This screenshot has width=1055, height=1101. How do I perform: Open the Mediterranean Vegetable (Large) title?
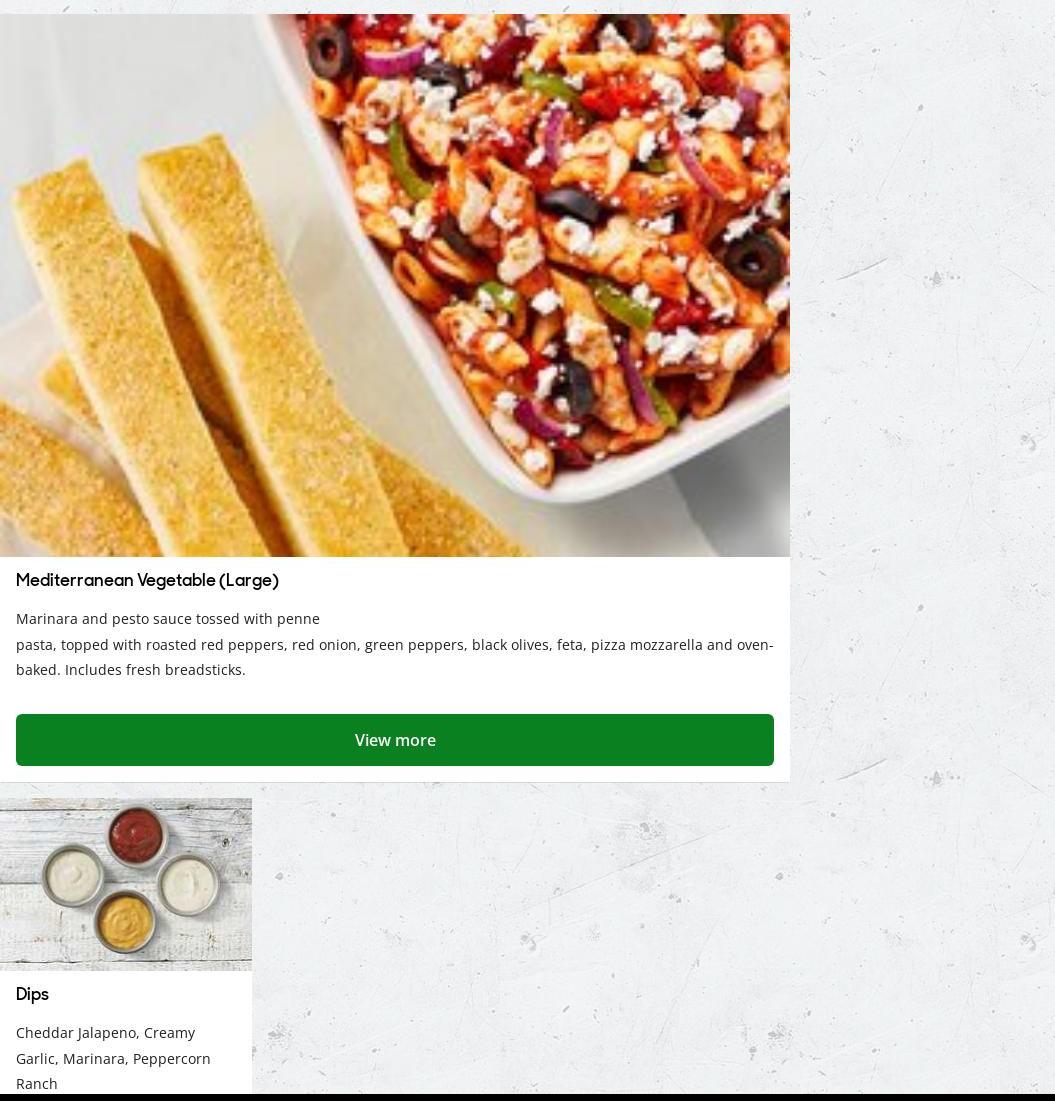click(x=148, y=580)
